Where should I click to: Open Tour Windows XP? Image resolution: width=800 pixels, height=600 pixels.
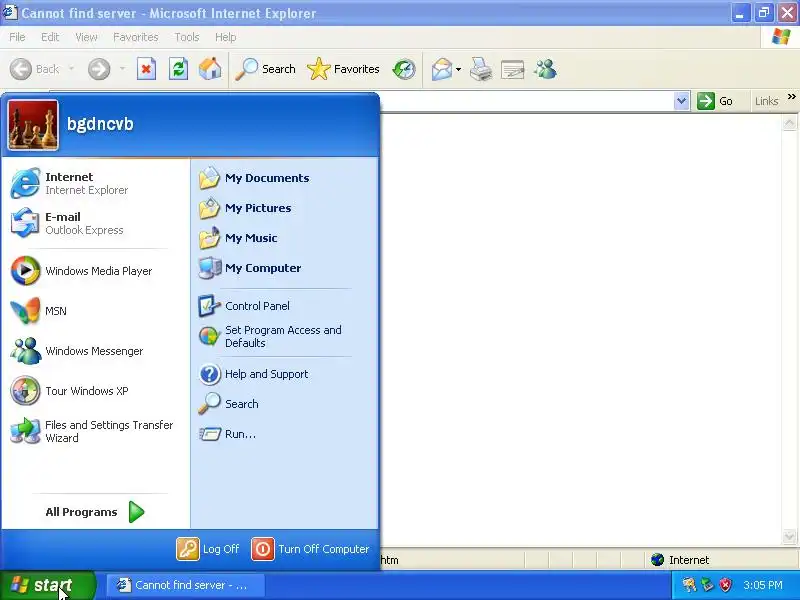coord(95,391)
